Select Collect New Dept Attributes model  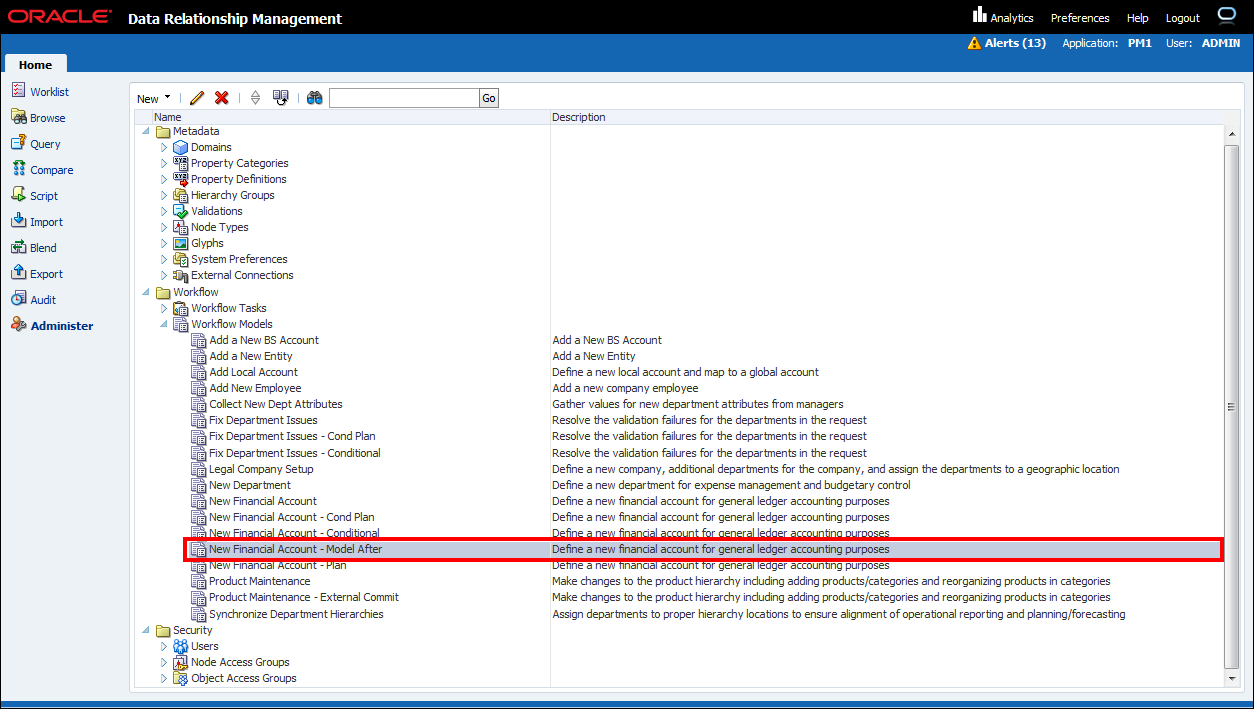pos(276,404)
